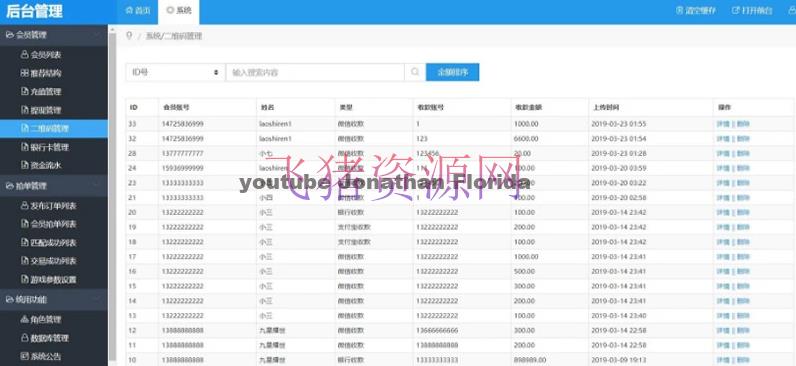Click the magnifier search icon button
Screen dimensions: 796x366
[415, 72]
